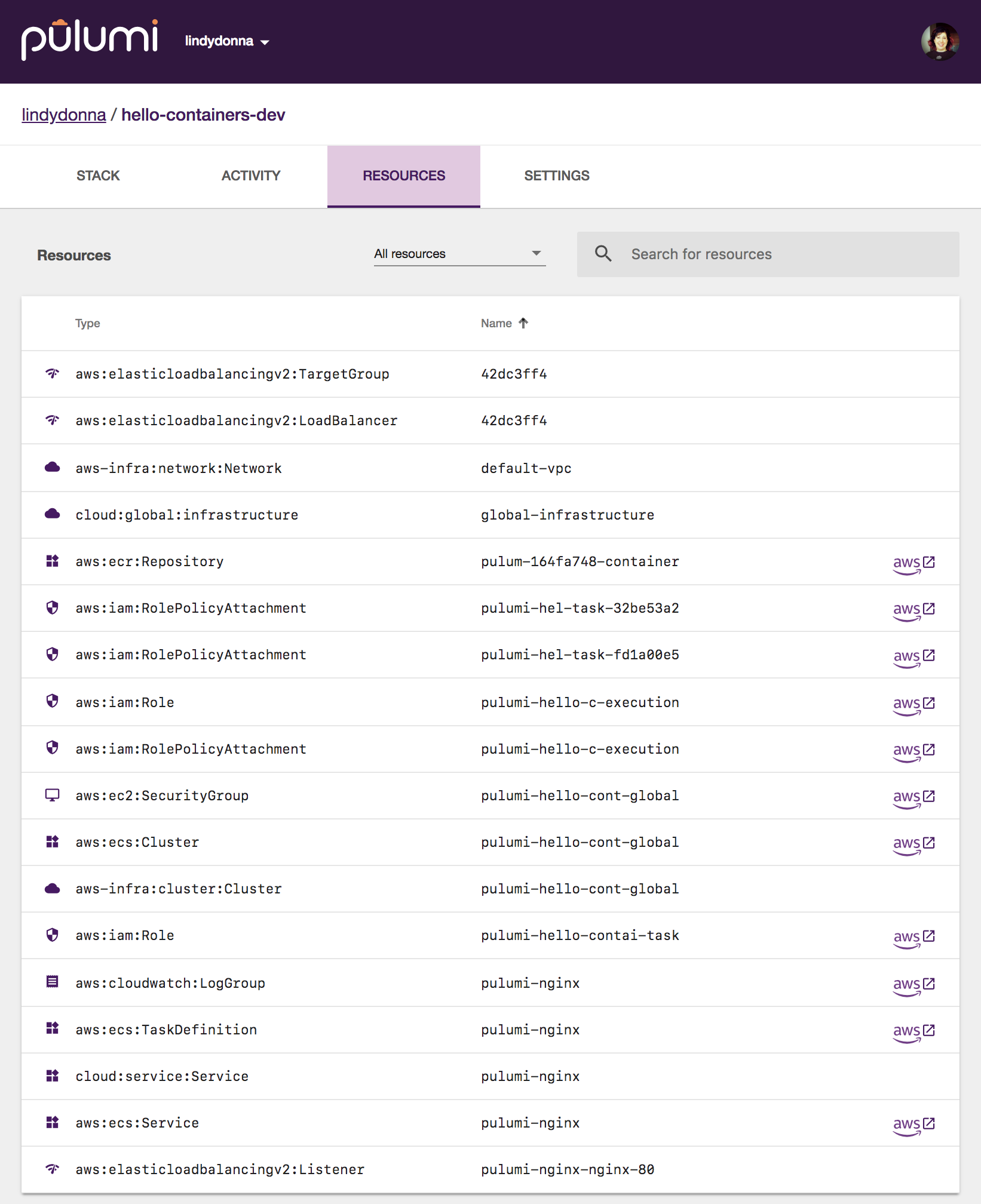Switch to the STACK tab
The width and height of the screenshot is (981, 1204).
click(x=98, y=176)
